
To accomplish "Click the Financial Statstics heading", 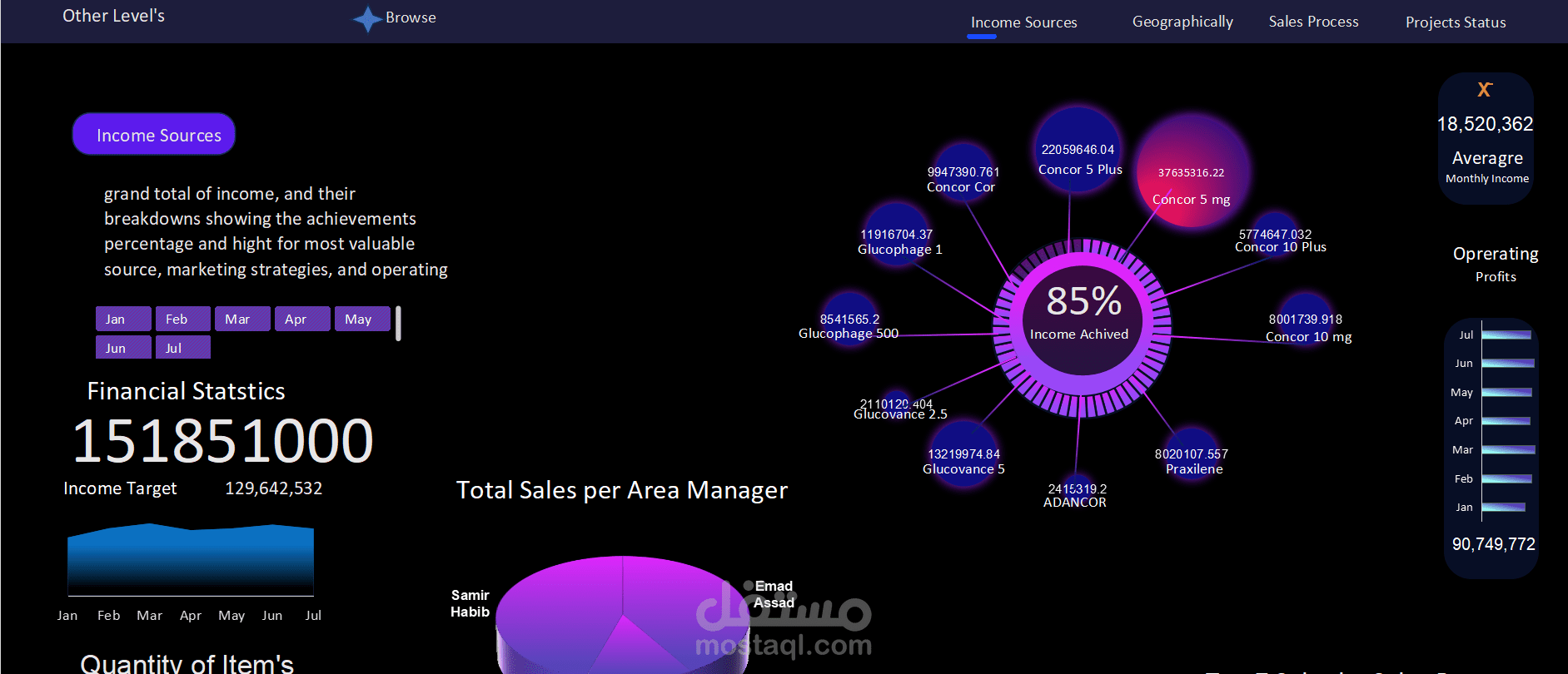I will (186, 391).
